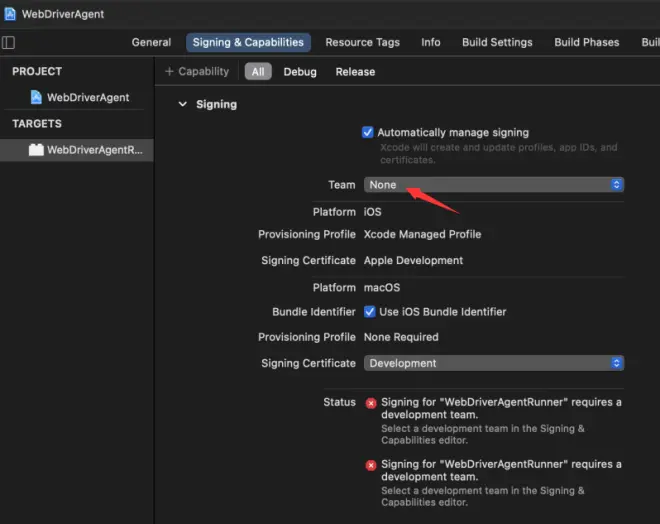Viewport: 660px width, 524px height.
Task: Open the Signing & Capabilities tab
Action: point(248,43)
